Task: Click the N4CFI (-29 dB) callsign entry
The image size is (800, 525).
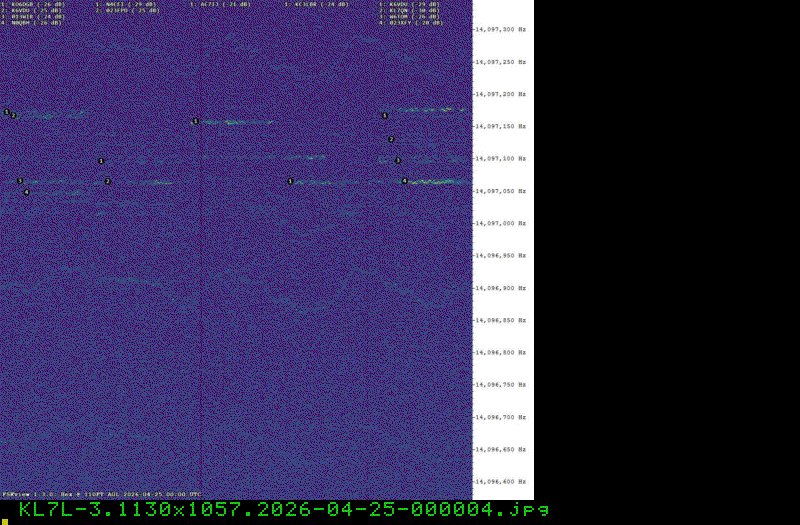Action: point(126,4)
